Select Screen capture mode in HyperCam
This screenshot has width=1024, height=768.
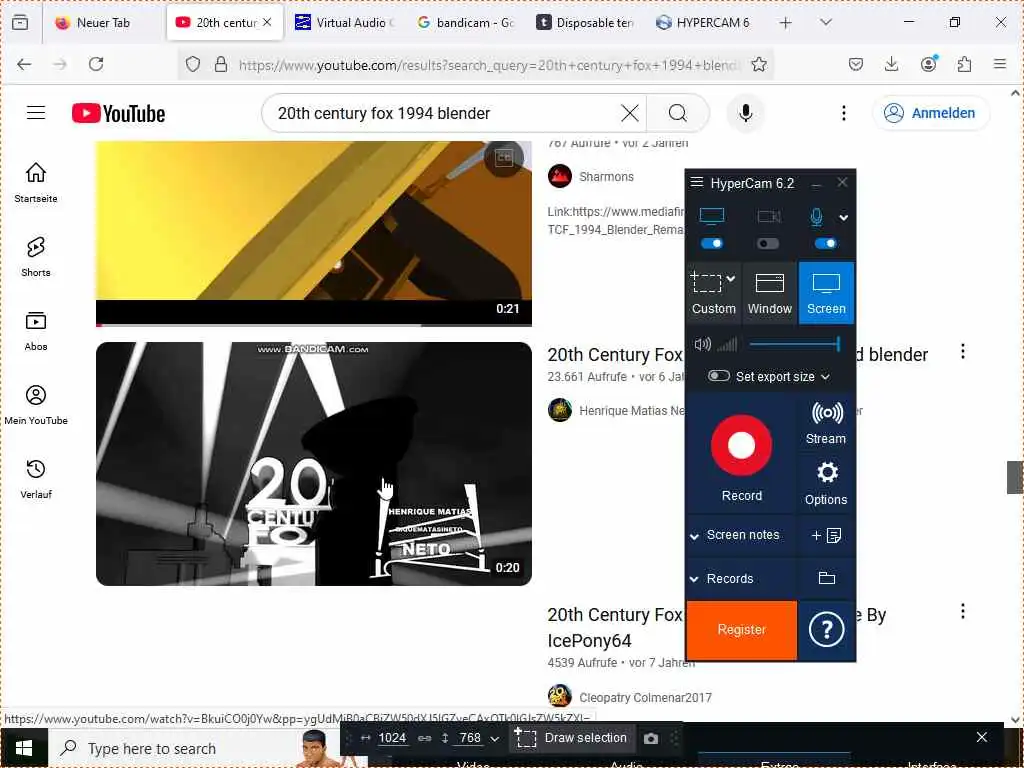tap(826, 293)
